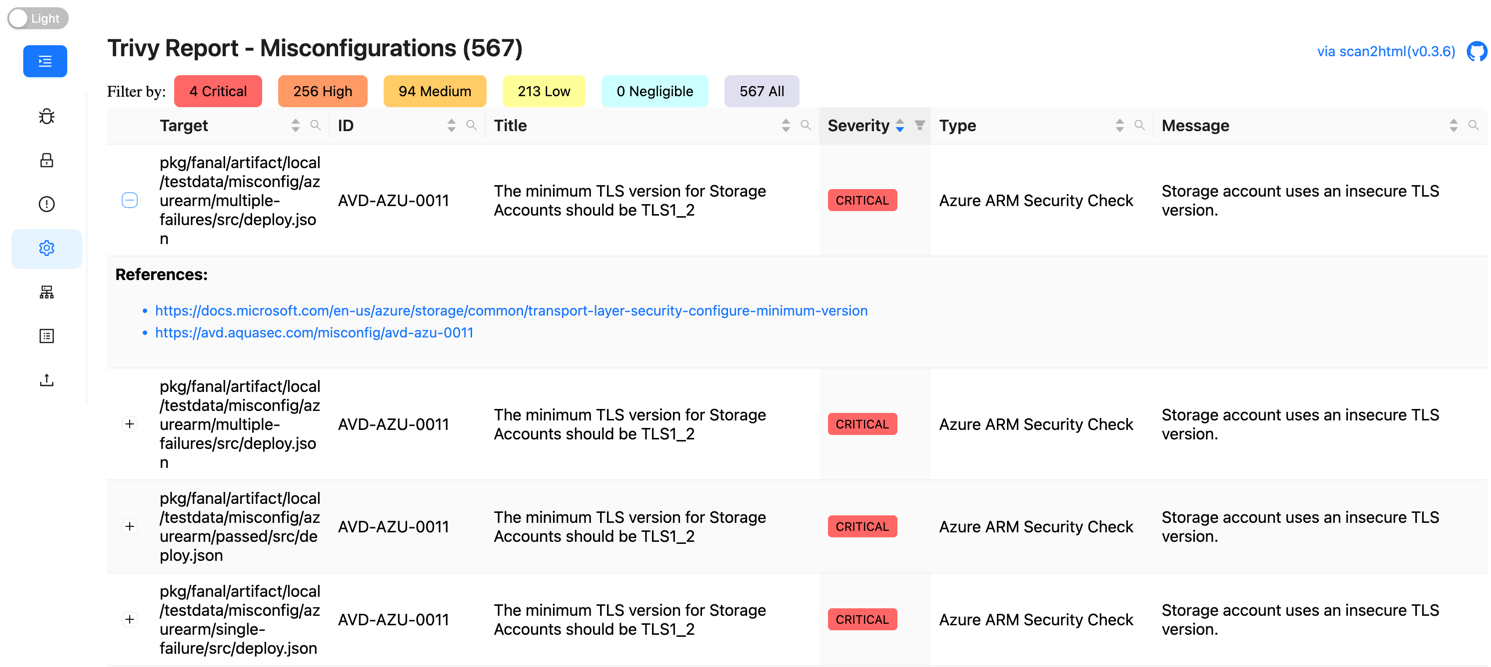This screenshot has height=667, width=1491.
Task: Sort by Message column arrows
Action: [1453, 126]
